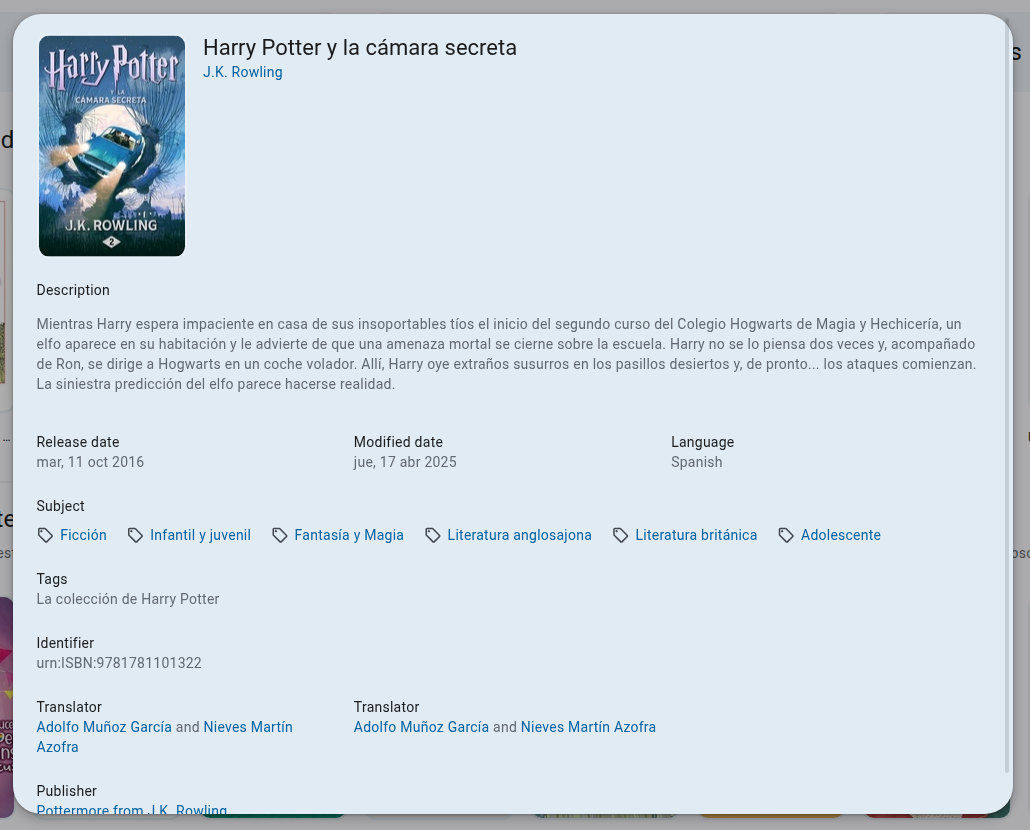
Task: Open the Pottermore from J.K. Rowling publisher link
Action: click(132, 809)
